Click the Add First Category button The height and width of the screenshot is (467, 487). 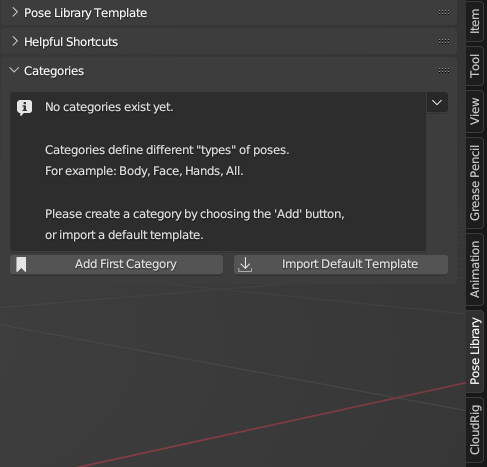click(x=116, y=265)
